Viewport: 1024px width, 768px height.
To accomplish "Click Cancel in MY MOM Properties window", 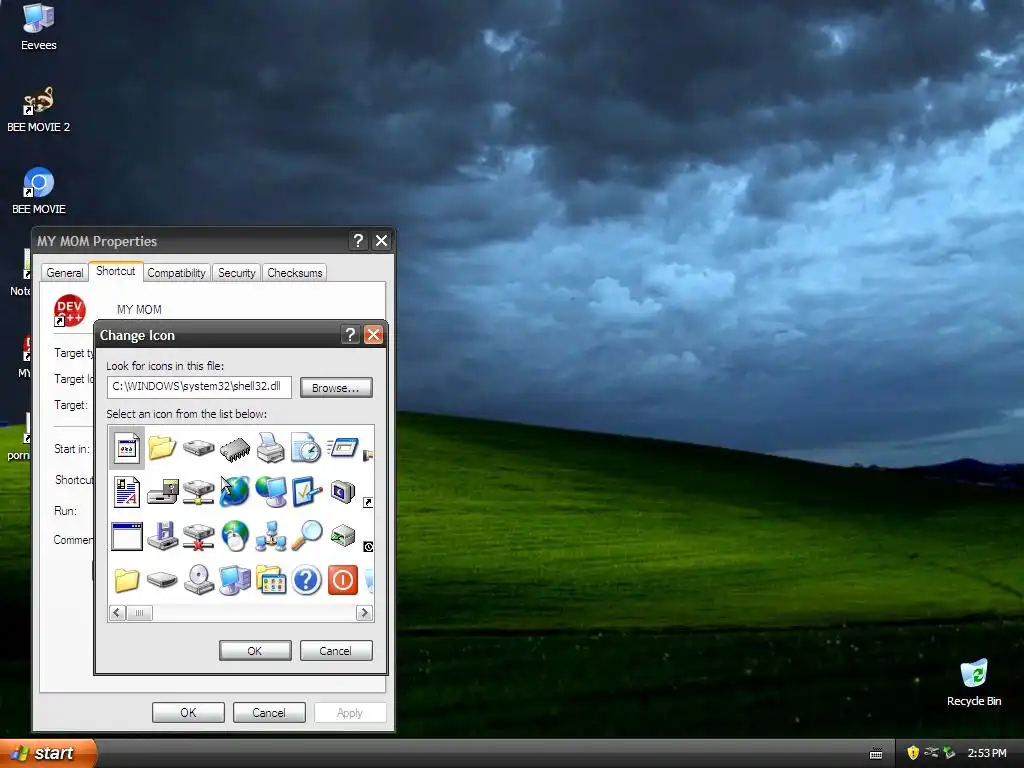I will pos(269,712).
